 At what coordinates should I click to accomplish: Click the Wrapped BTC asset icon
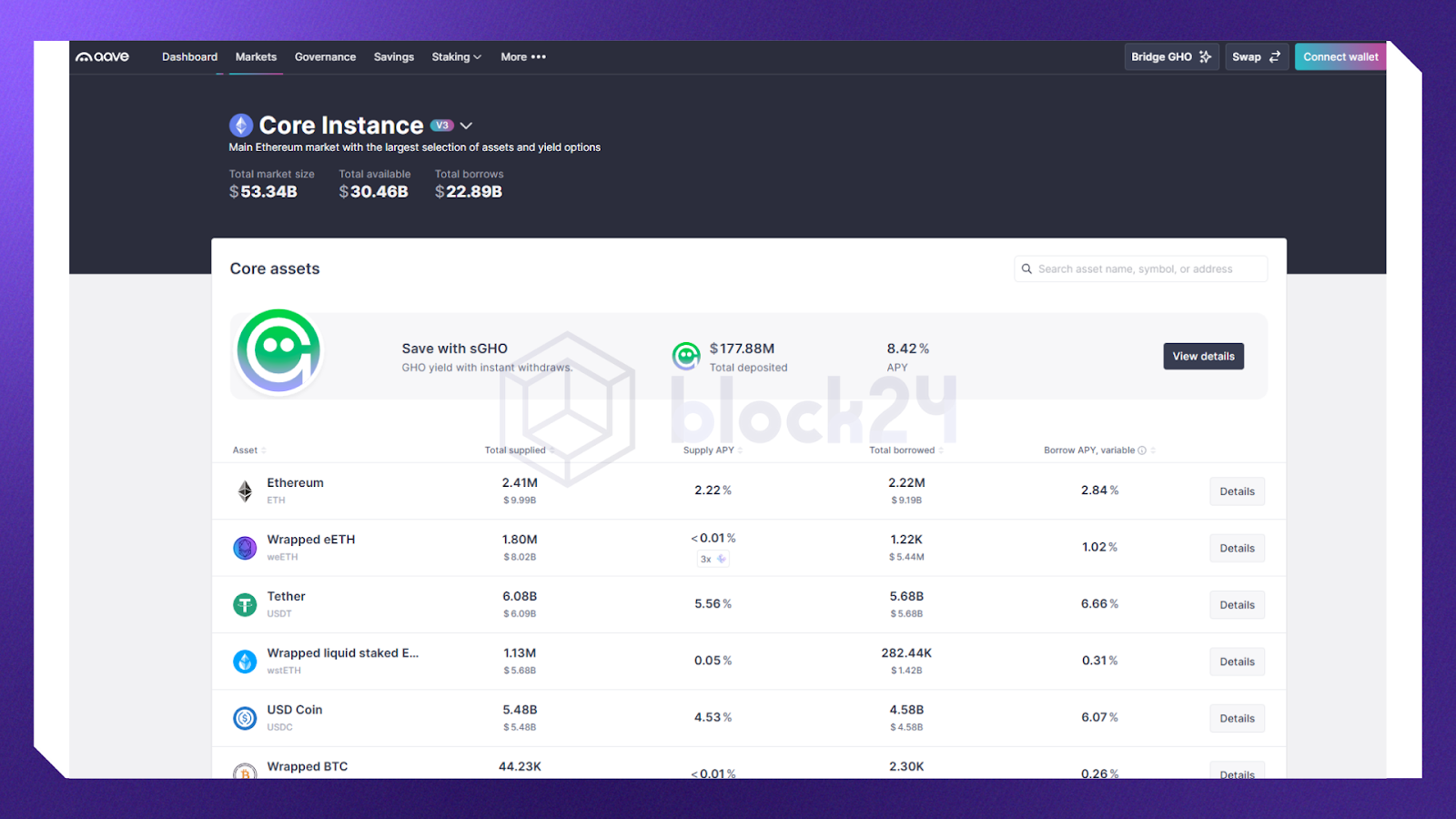tap(245, 773)
